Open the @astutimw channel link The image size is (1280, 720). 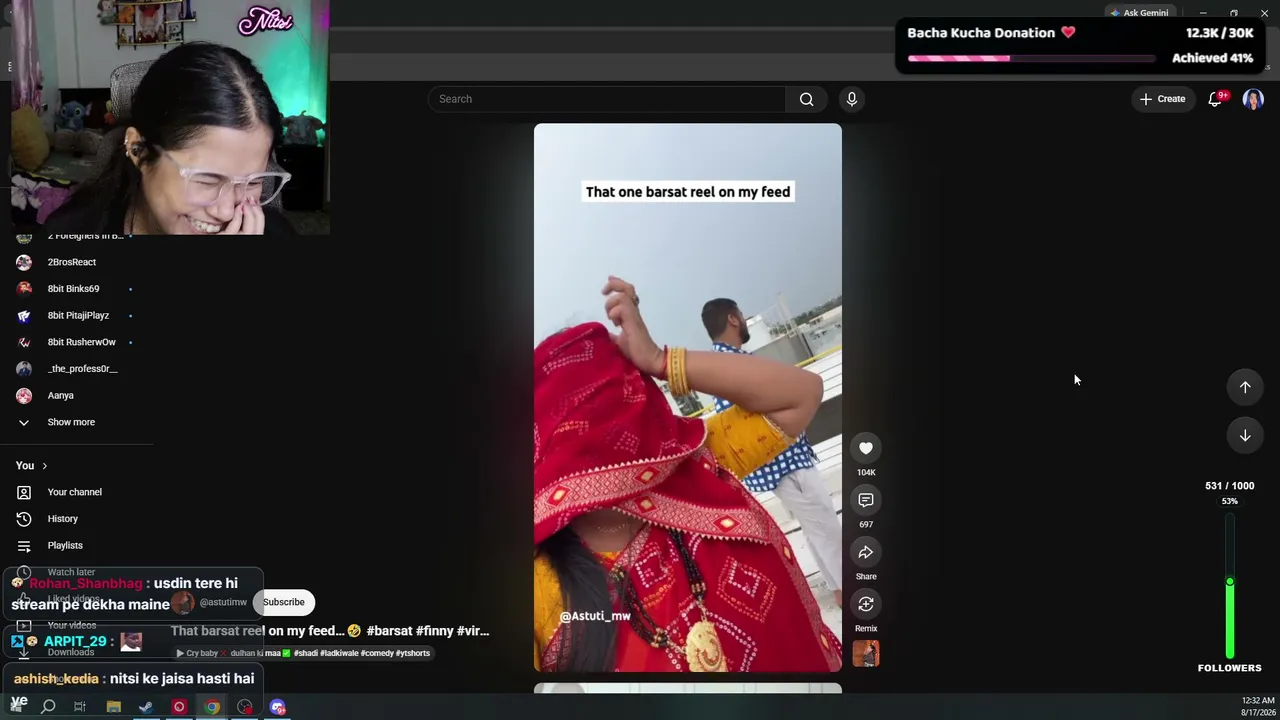pyautogui.click(x=223, y=602)
